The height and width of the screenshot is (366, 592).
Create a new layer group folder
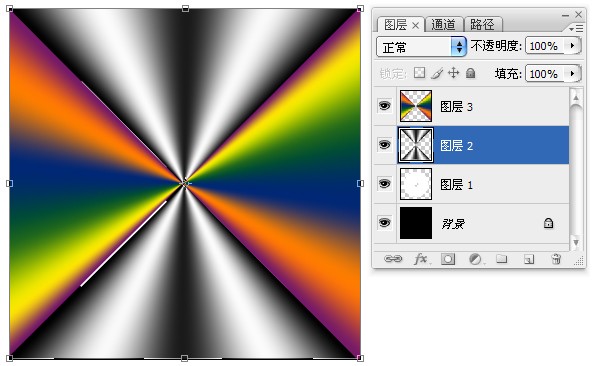[x=501, y=259]
